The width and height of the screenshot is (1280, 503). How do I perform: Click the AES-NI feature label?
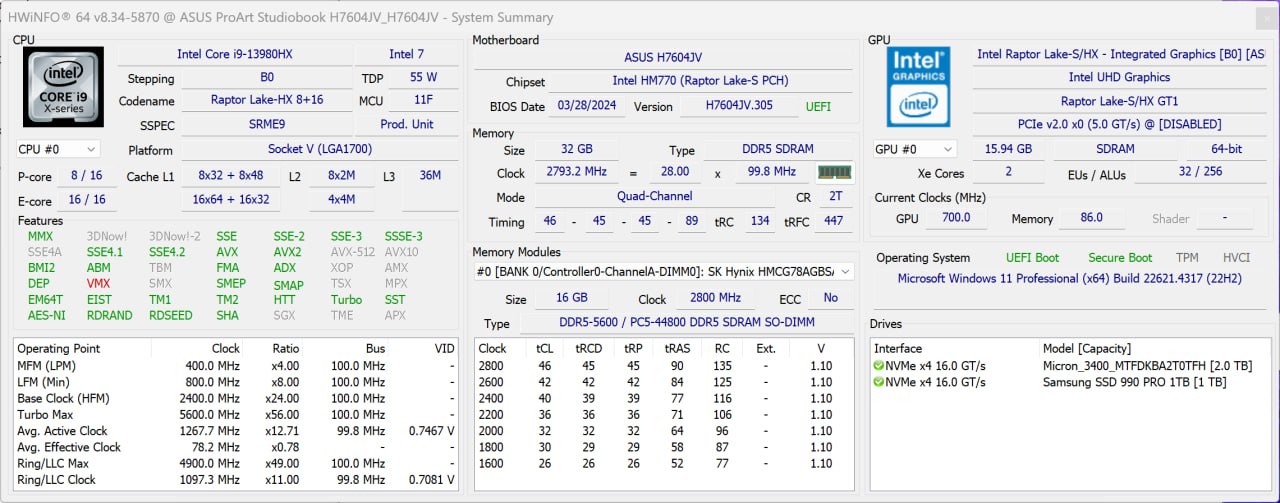[x=46, y=315]
